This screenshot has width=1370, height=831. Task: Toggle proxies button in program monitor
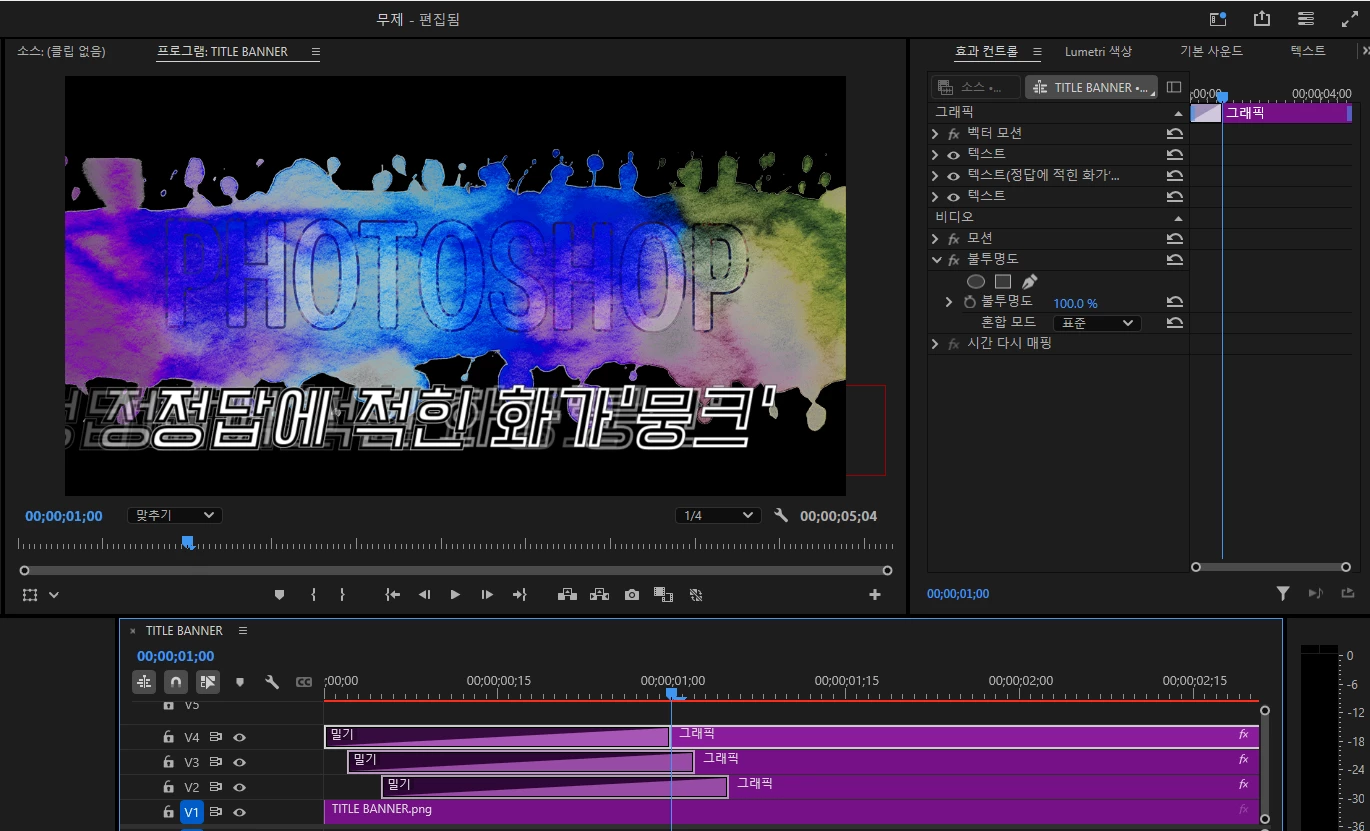(696, 594)
